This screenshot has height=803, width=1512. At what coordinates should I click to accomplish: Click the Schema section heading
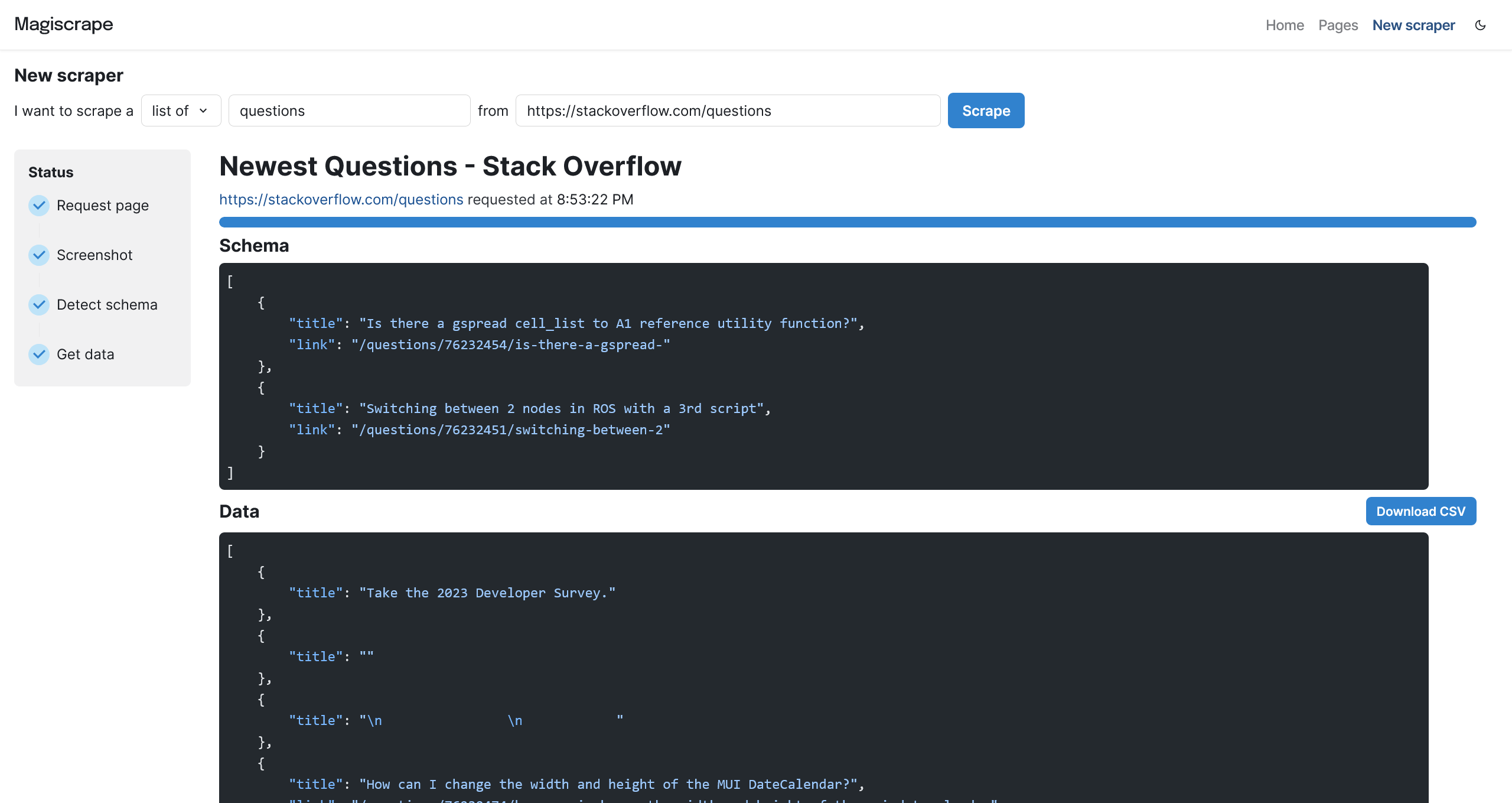254,246
